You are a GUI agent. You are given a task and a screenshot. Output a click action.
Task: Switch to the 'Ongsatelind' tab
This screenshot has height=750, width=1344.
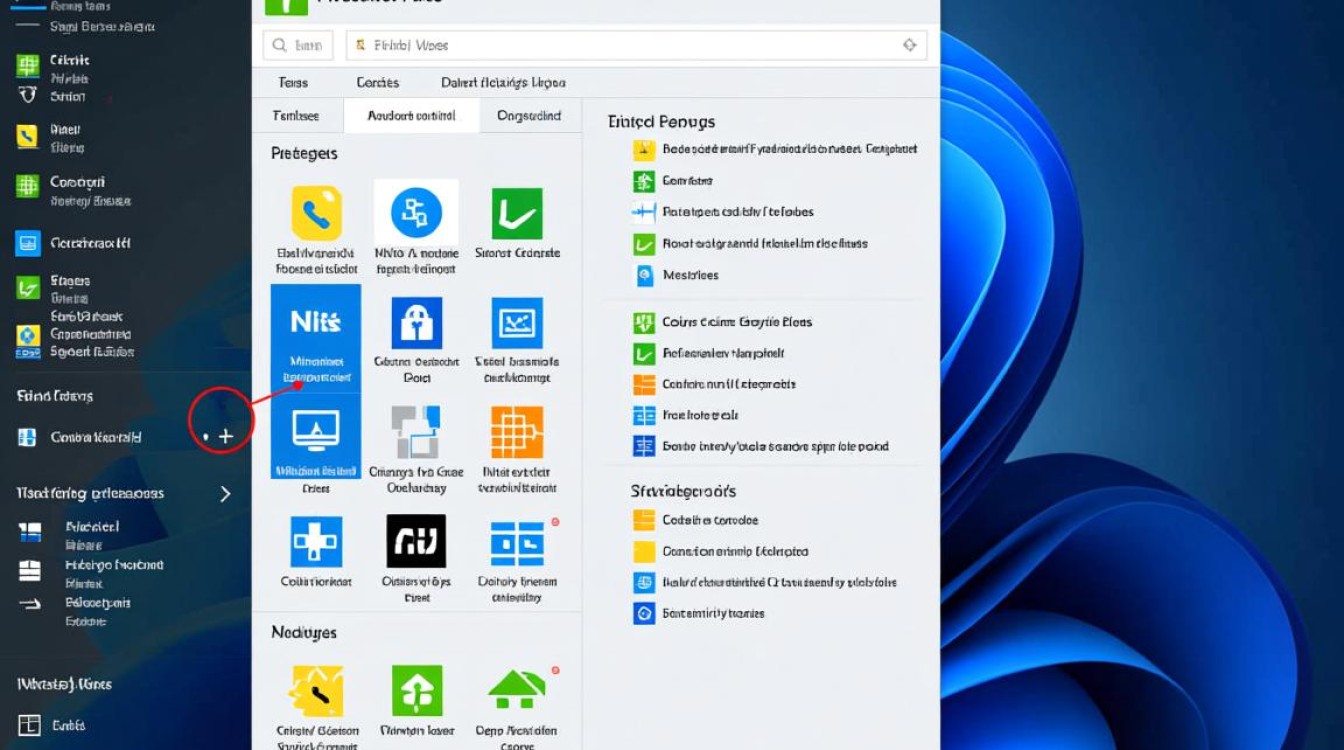pos(529,116)
